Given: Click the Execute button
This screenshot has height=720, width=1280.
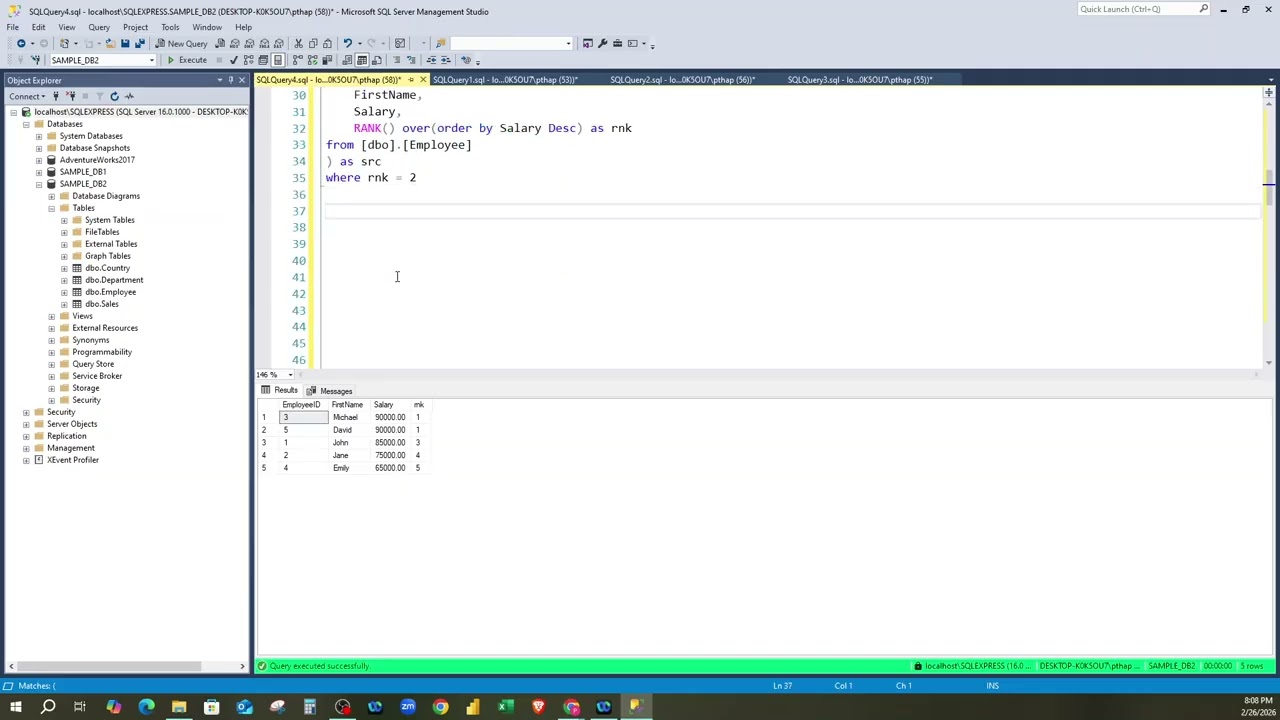Looking at the screenshot, I should tap(187, 60).
